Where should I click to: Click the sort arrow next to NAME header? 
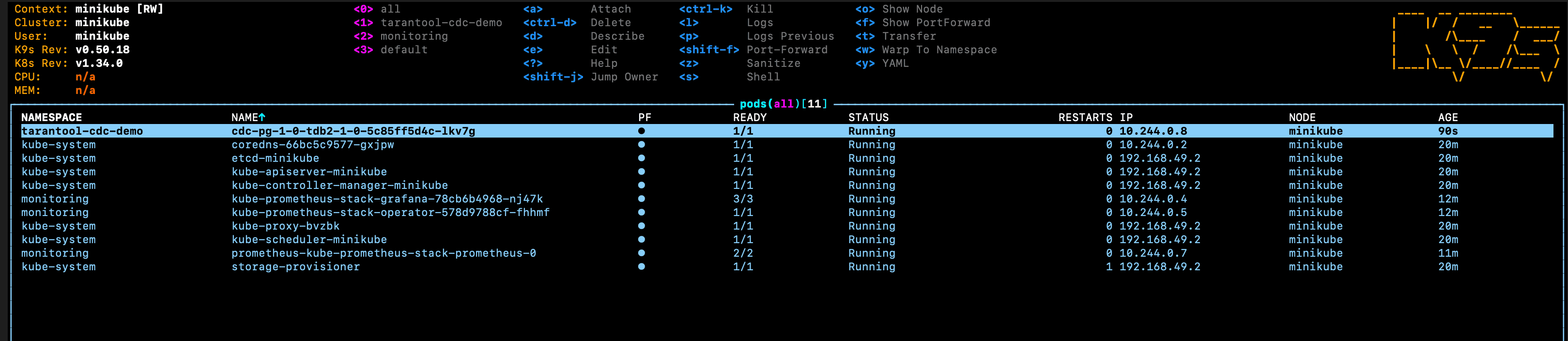tap(262, 117)
